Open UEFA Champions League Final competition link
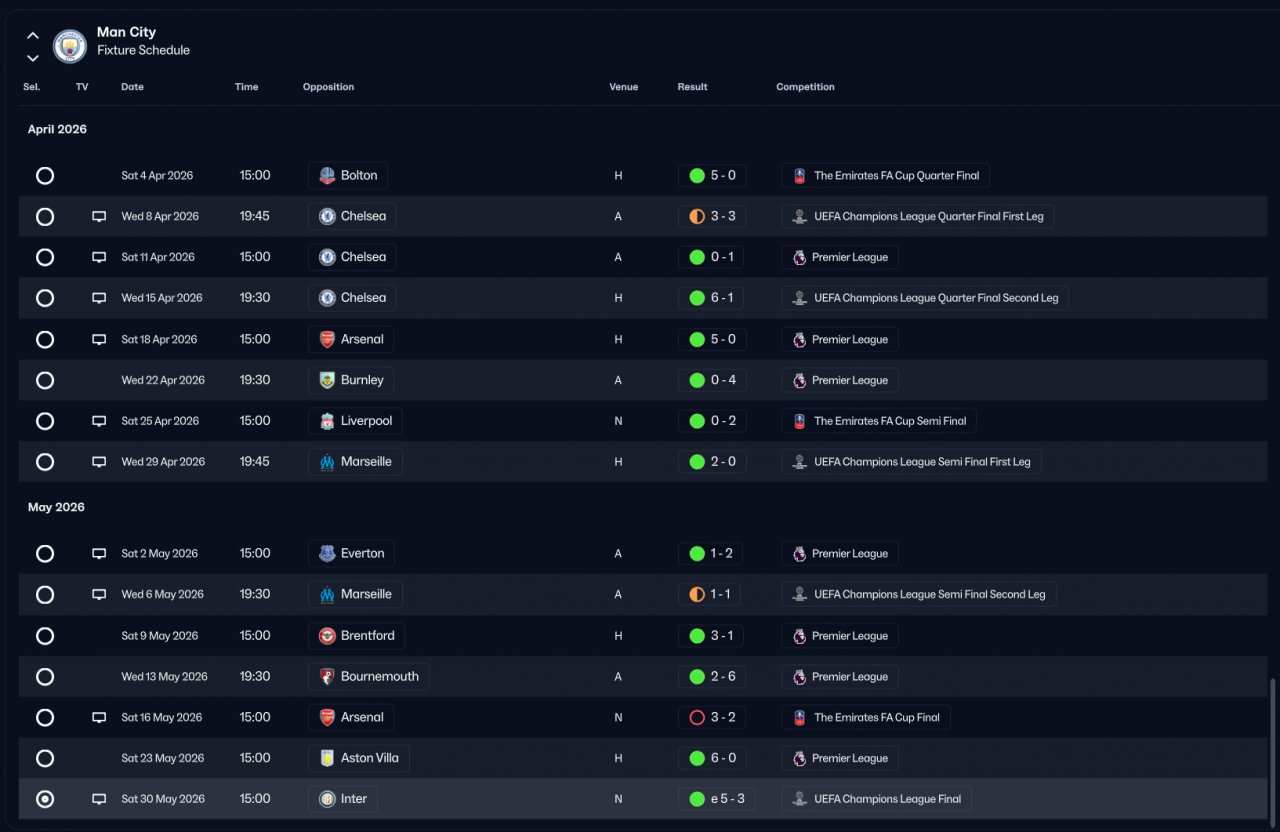 click(876, 799)
